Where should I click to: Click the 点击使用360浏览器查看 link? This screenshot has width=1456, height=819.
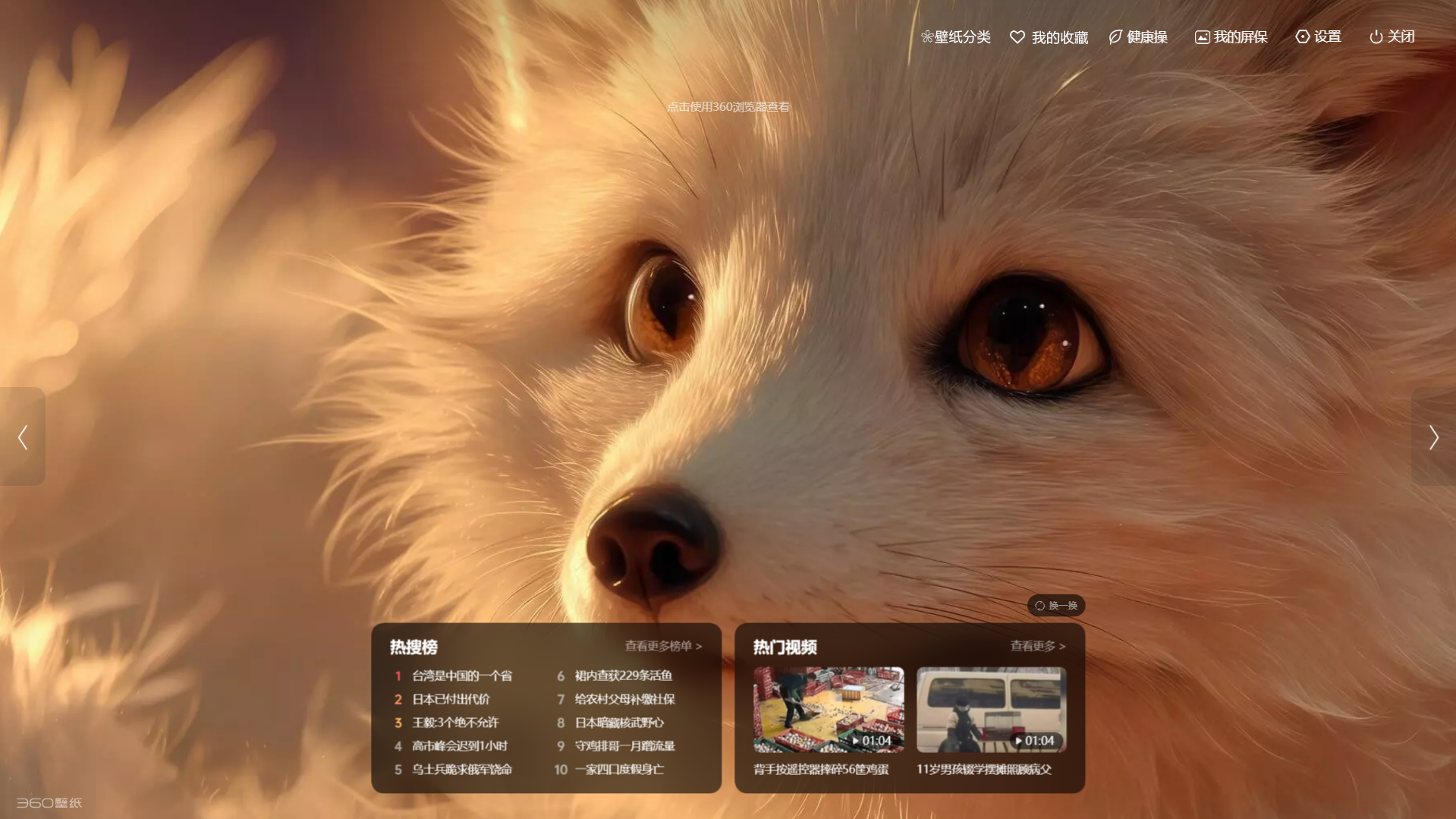(x=728, y=107)
